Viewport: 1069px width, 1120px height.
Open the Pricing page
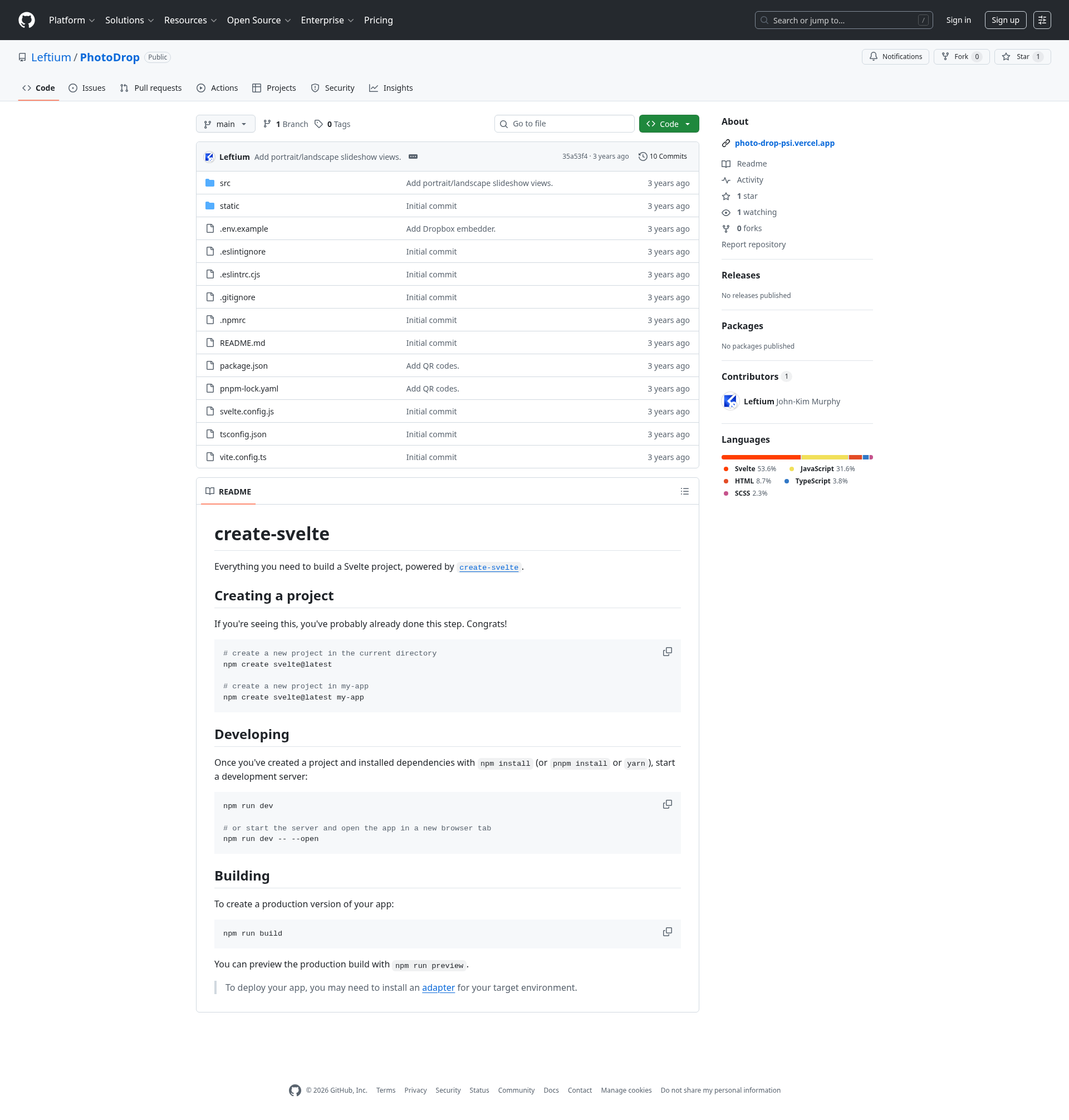[379, 20]
